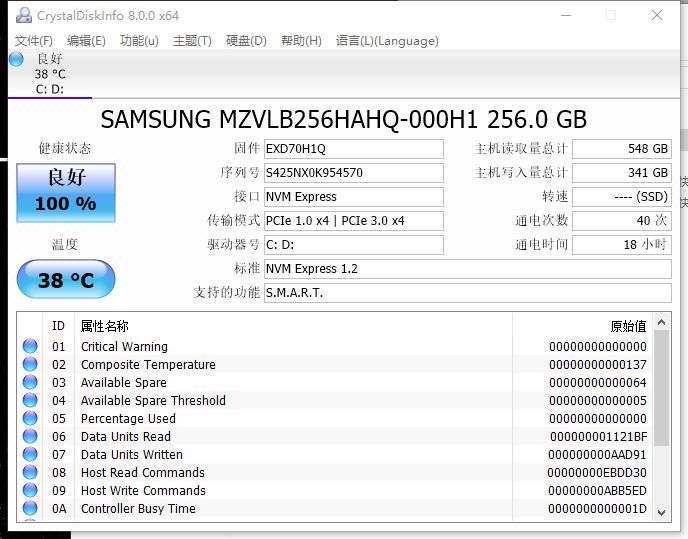Click the serial number field S425NX0K954570
This screenshot has height=539, width=688.
(x=353, y=173)
